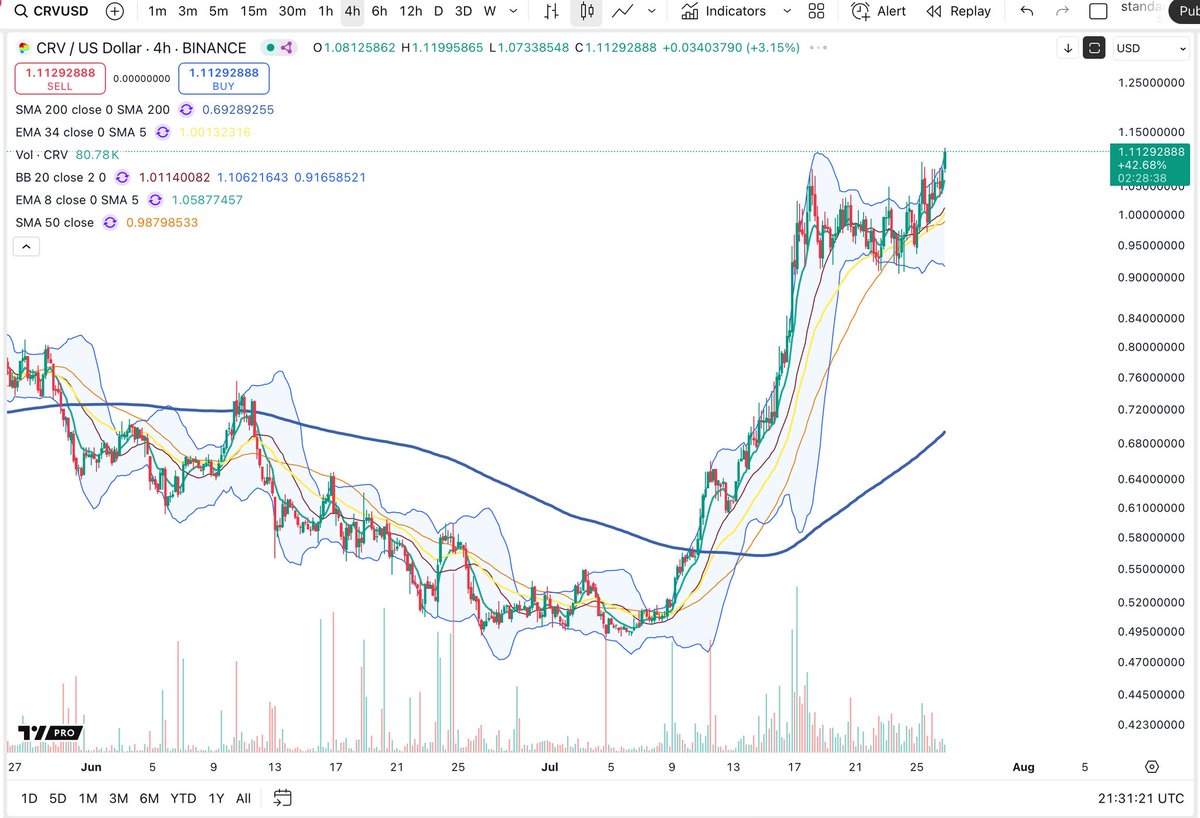Click the plus icon to compare symbols
Screen dimensions: 1200x818
click(115, 11)
